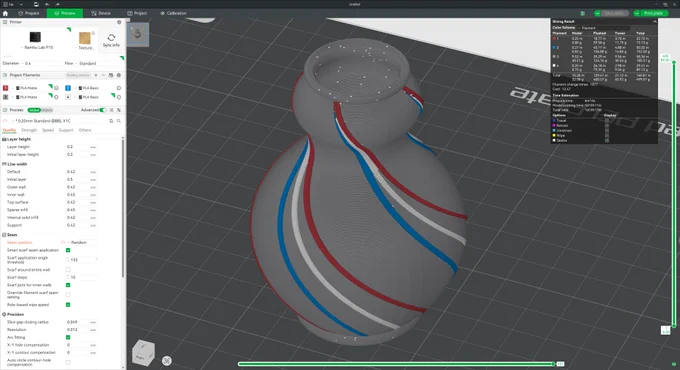Enable Override filament scarf seam setting checkbox

[68, 295]
